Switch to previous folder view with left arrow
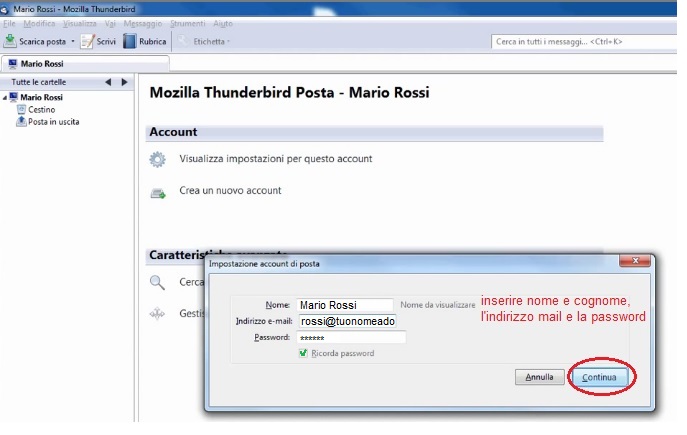The image size is (687, 435). coord(108,82)
